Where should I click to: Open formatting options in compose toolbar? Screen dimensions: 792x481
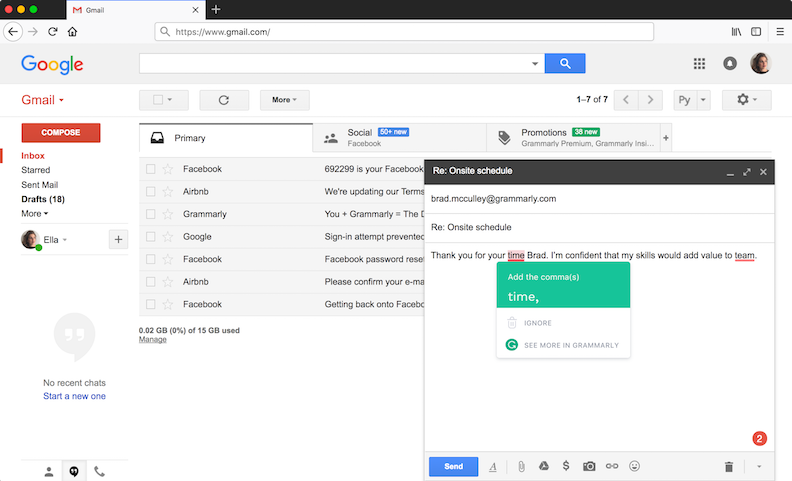click(x=493, y=467)
